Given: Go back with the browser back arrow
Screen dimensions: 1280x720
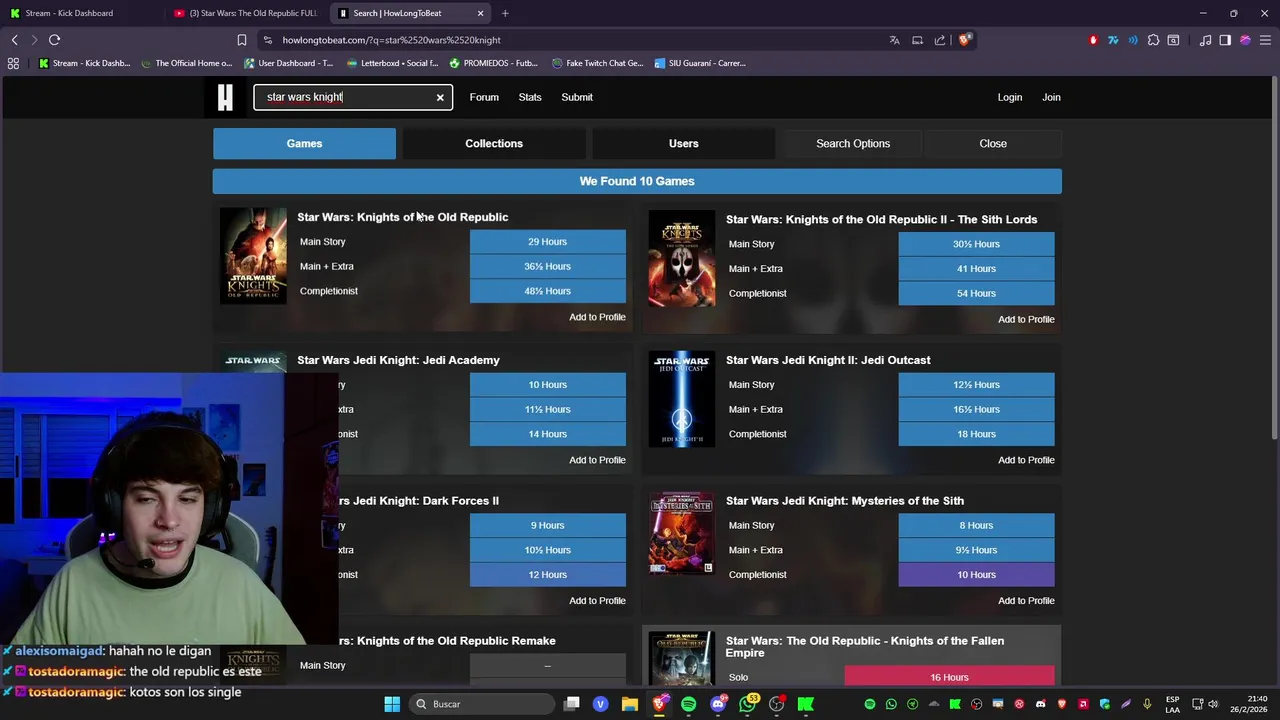Looking at the screenshot, I should [x=14, y=40].
